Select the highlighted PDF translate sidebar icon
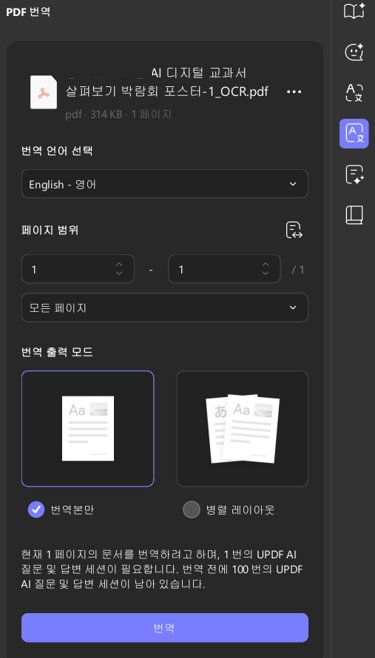This screenshot has width=375, height=658. [x=354, y=133]
